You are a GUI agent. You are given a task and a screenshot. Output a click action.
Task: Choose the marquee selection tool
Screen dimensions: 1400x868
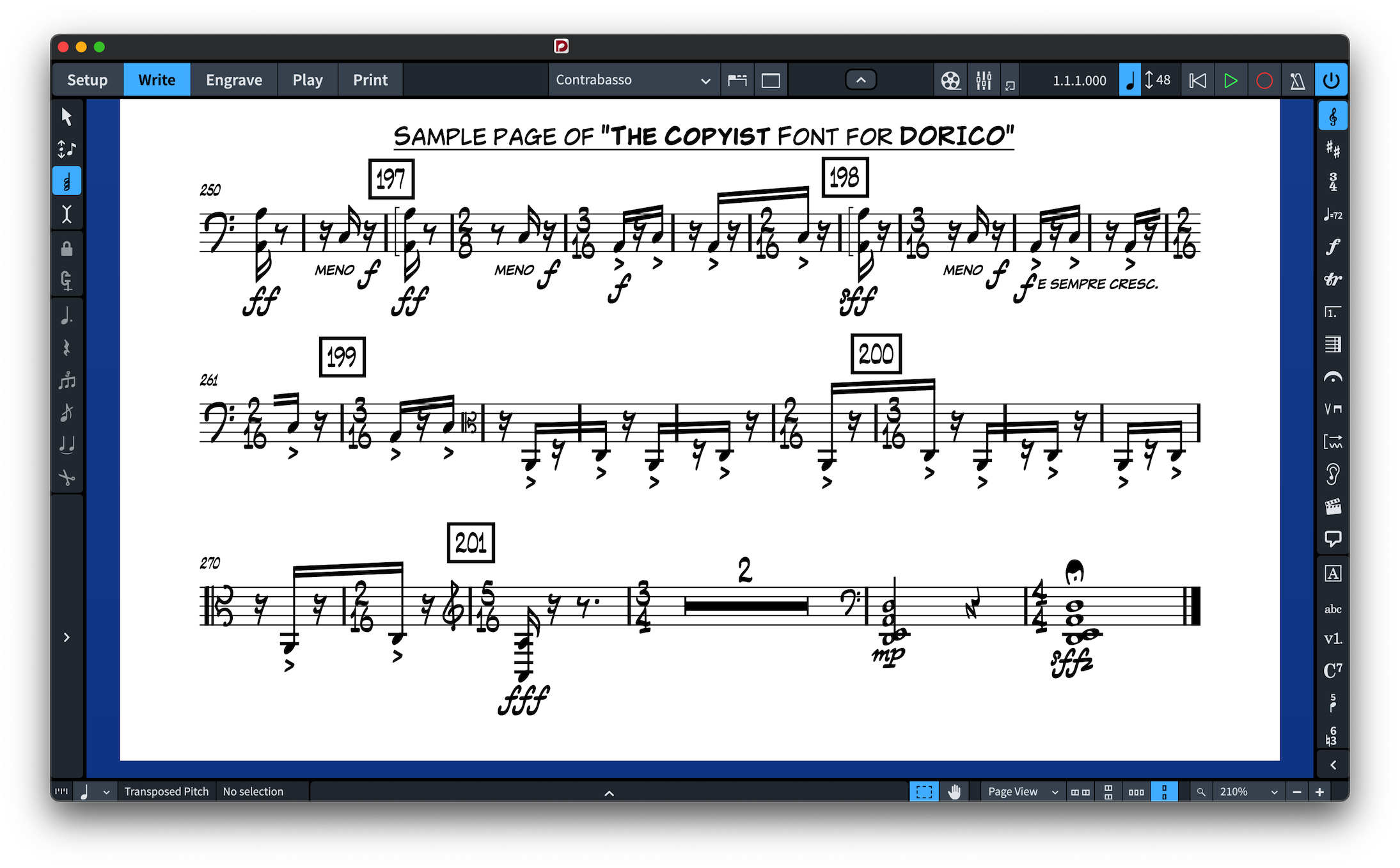click(x=924, y=791)
